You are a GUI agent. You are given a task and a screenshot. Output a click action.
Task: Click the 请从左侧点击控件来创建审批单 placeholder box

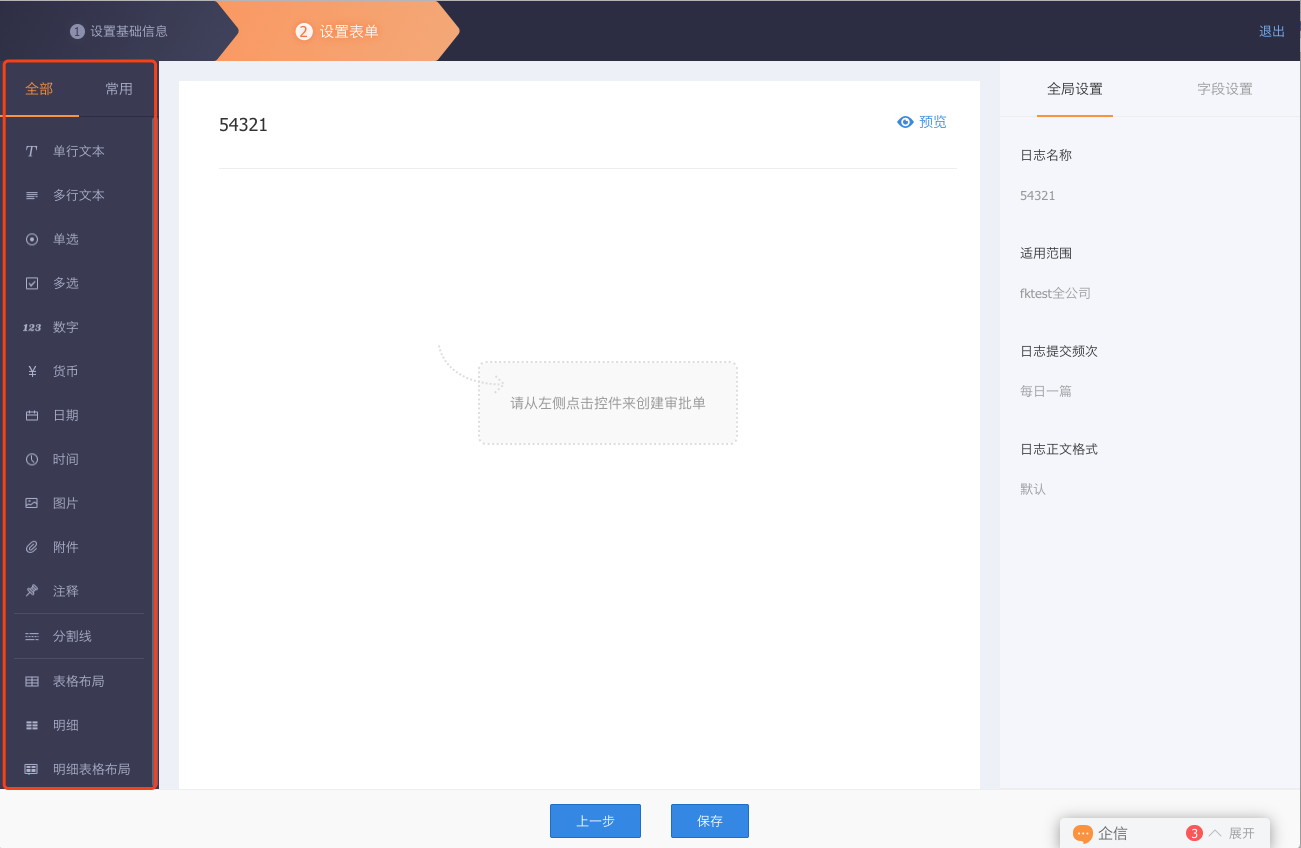(x=608, y=403)
